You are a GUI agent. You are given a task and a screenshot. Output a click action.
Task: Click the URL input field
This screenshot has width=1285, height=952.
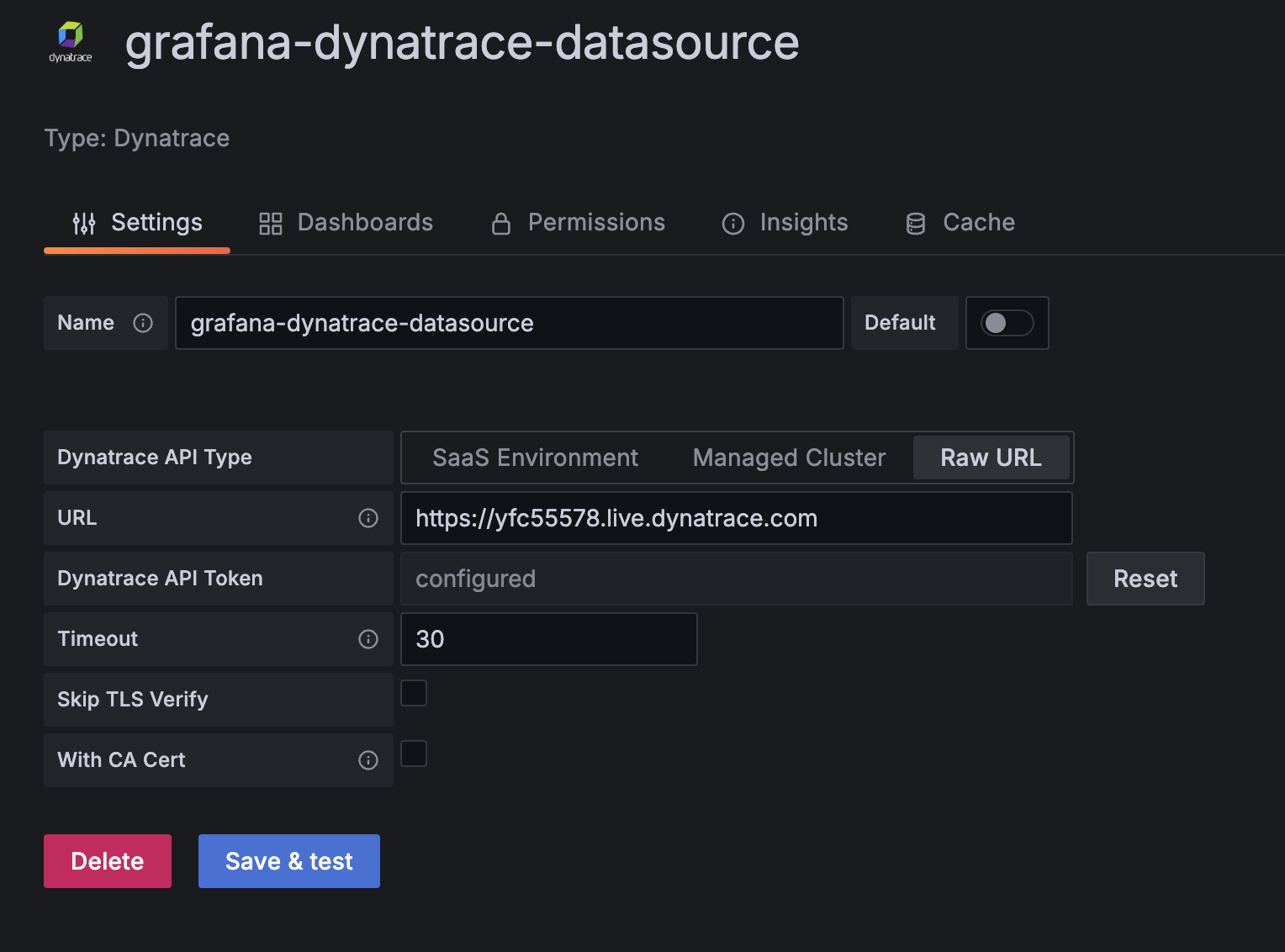click(736, 518)
